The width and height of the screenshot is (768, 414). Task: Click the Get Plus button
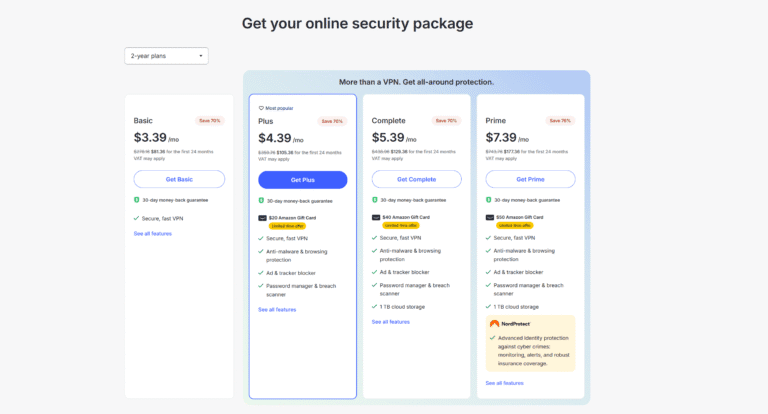point(303,180)
